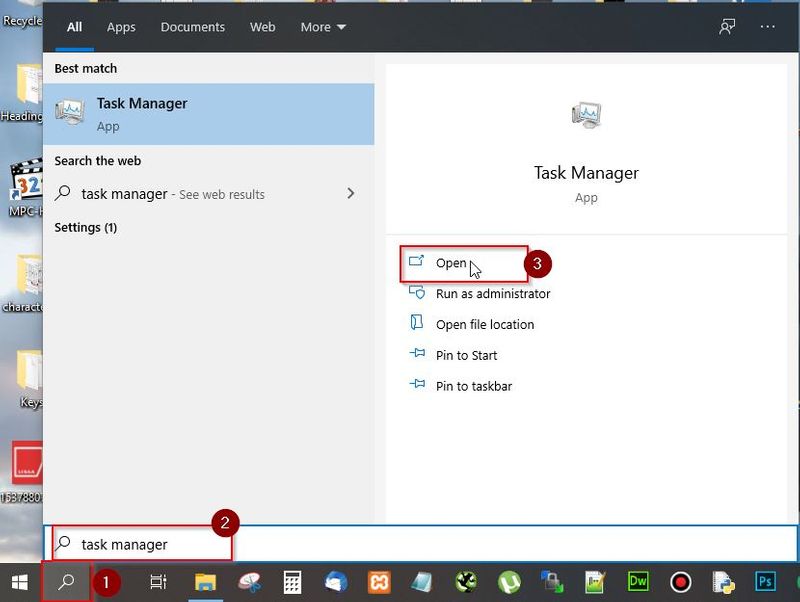Open web results for task manager
This screenshot has width=800, height=602.
coord(208,194)
